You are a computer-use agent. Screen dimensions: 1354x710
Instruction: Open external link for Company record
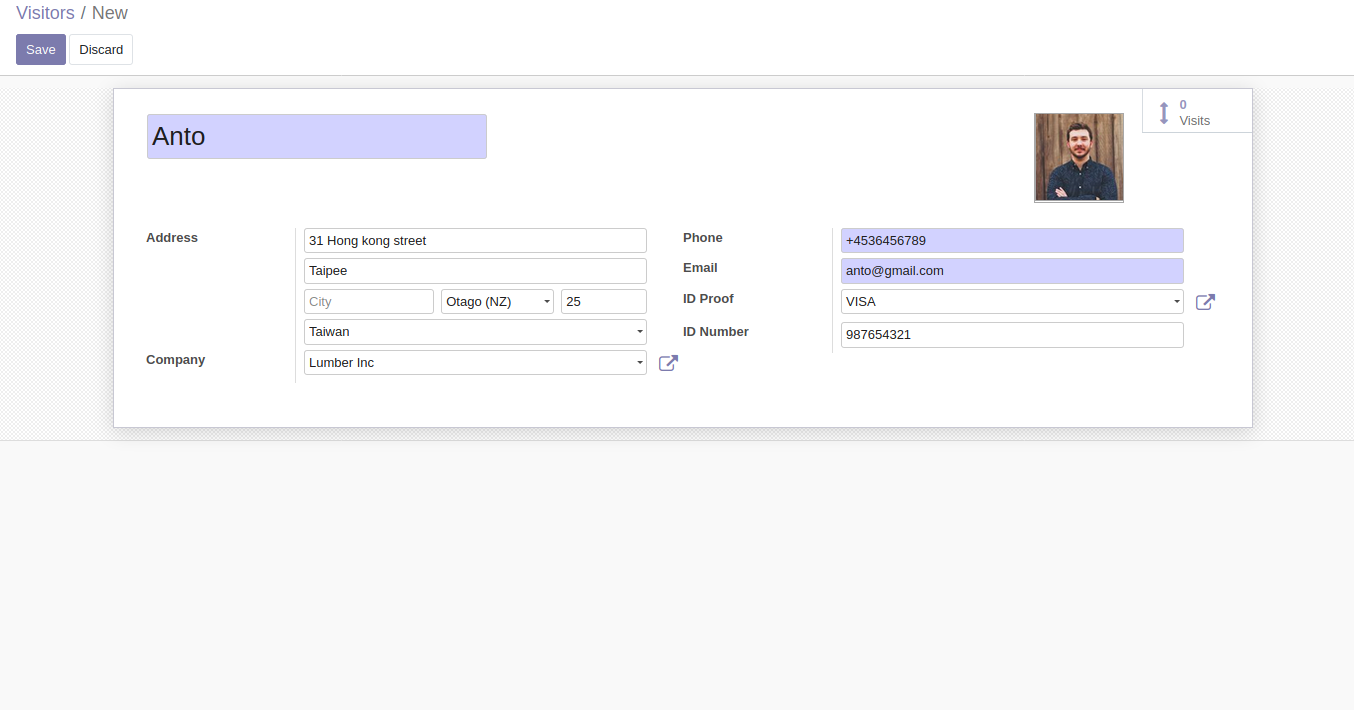668,363
